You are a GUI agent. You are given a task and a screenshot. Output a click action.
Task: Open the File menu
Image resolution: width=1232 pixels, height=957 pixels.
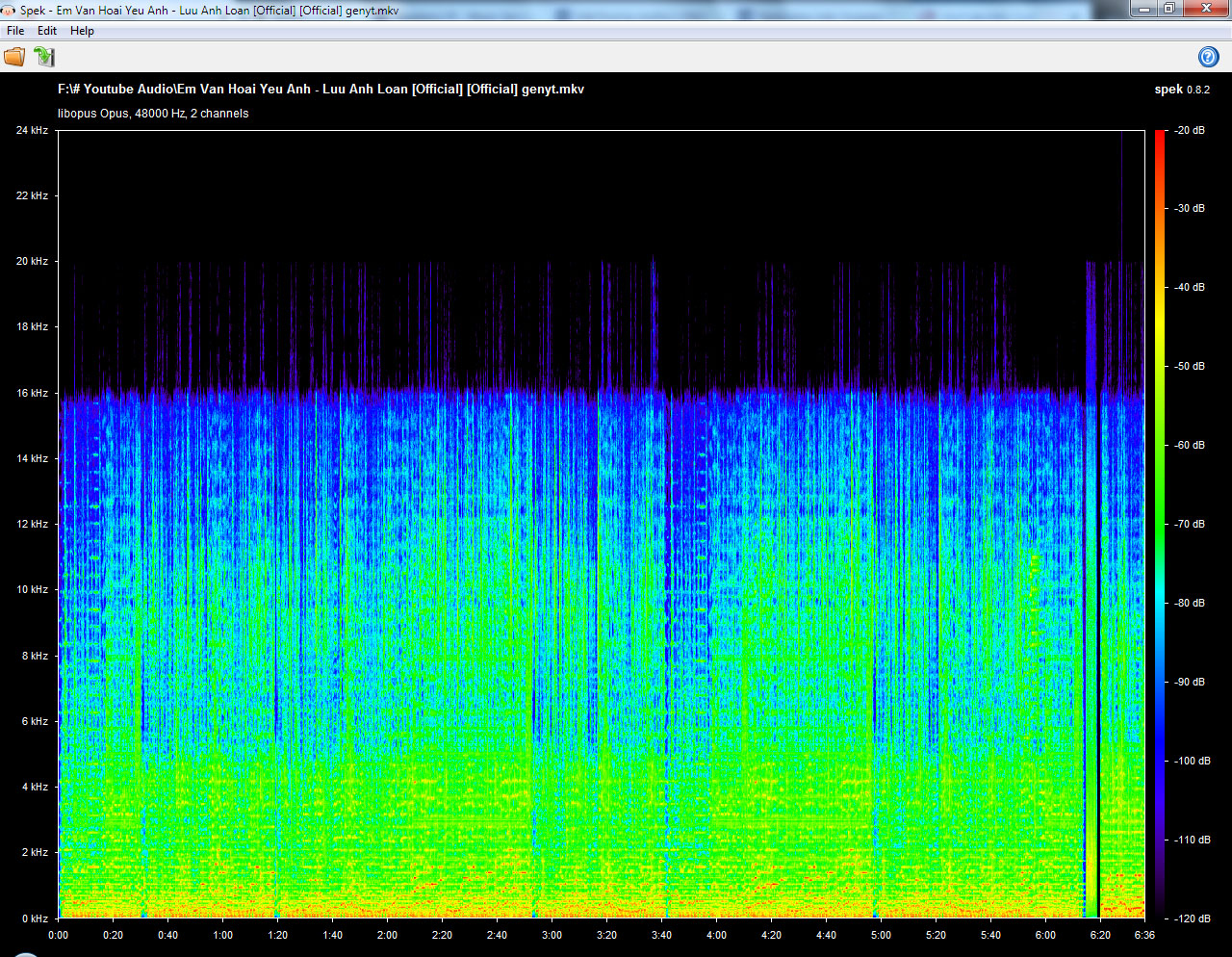[15, 31]
